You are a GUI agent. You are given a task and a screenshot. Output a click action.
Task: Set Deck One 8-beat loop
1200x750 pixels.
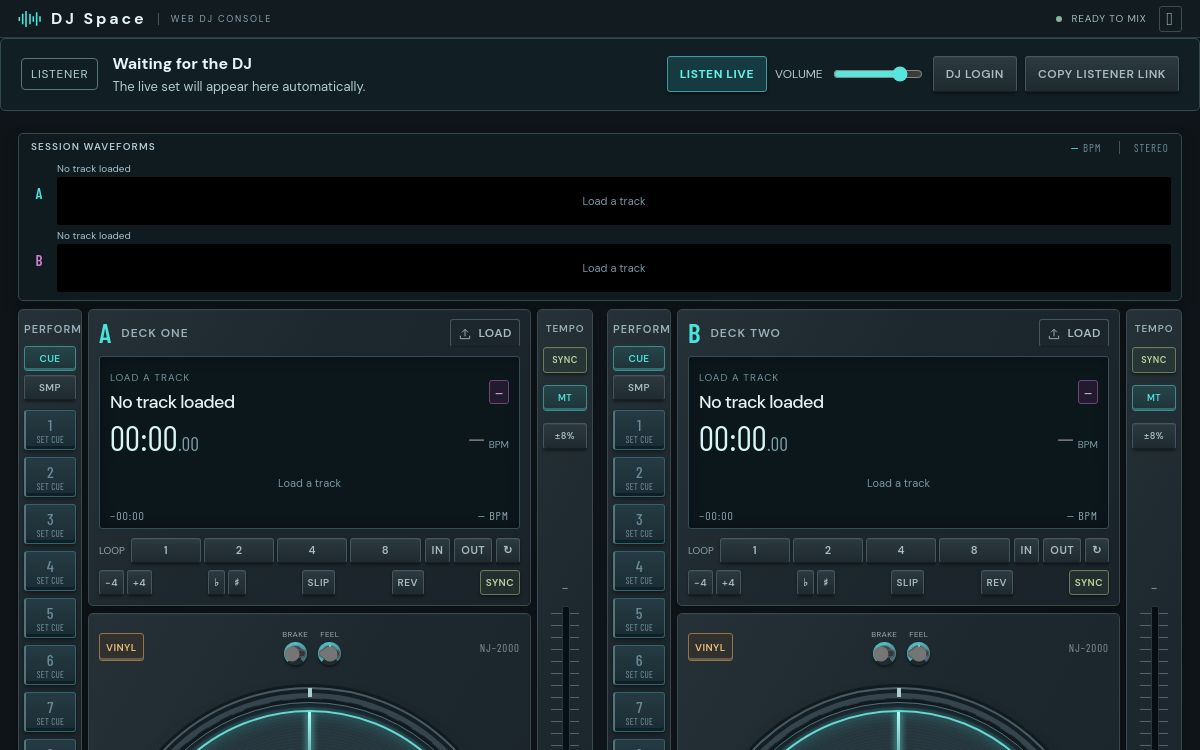coord(385,550)
